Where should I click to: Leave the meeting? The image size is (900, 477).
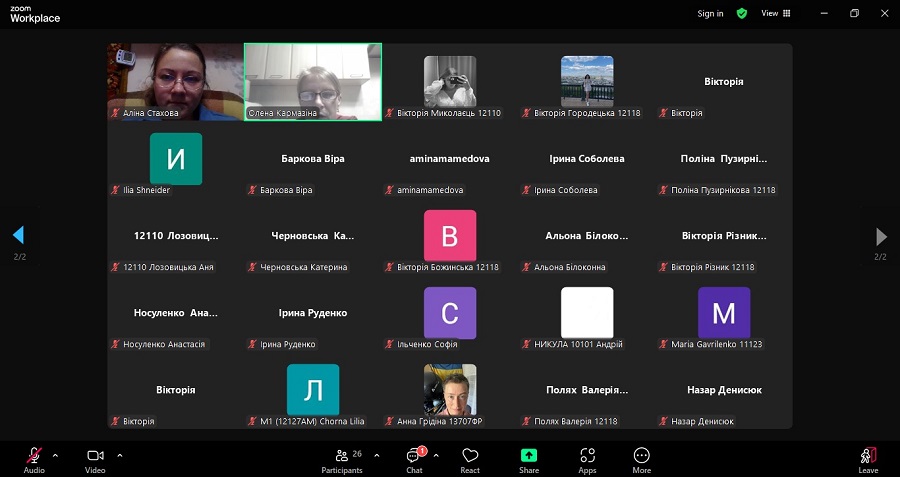868,459
